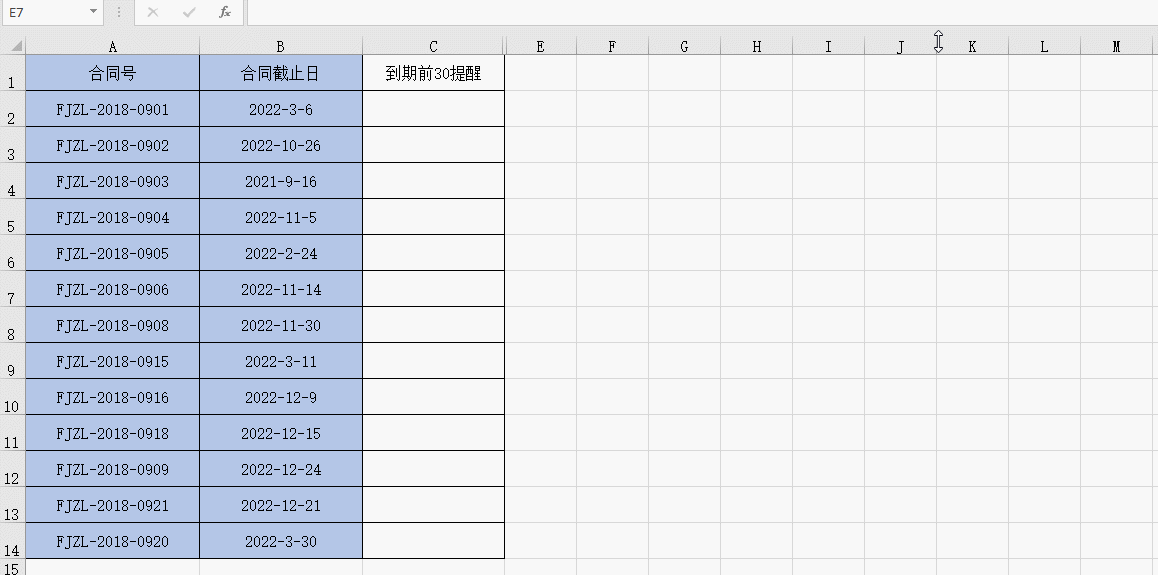The image size is (1158, 575).
Task: Click header cell 合同截止日
Action: point(281,73)
